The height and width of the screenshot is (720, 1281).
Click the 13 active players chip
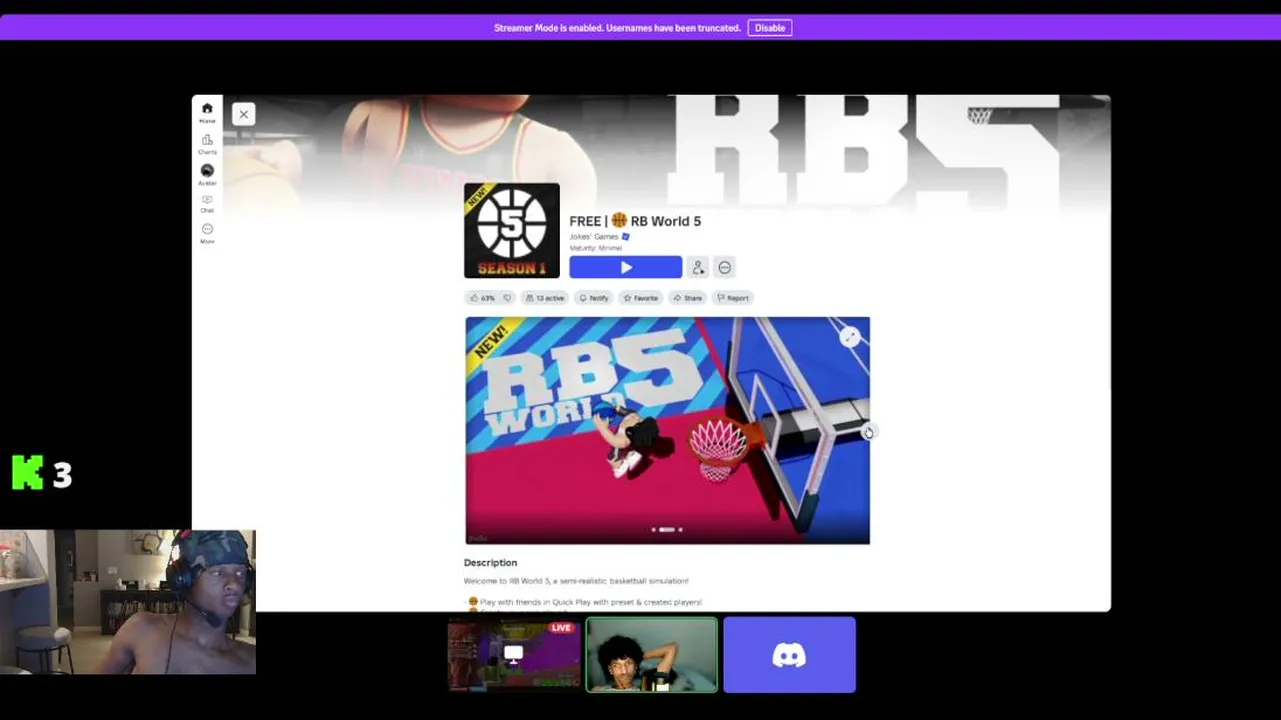545,298
